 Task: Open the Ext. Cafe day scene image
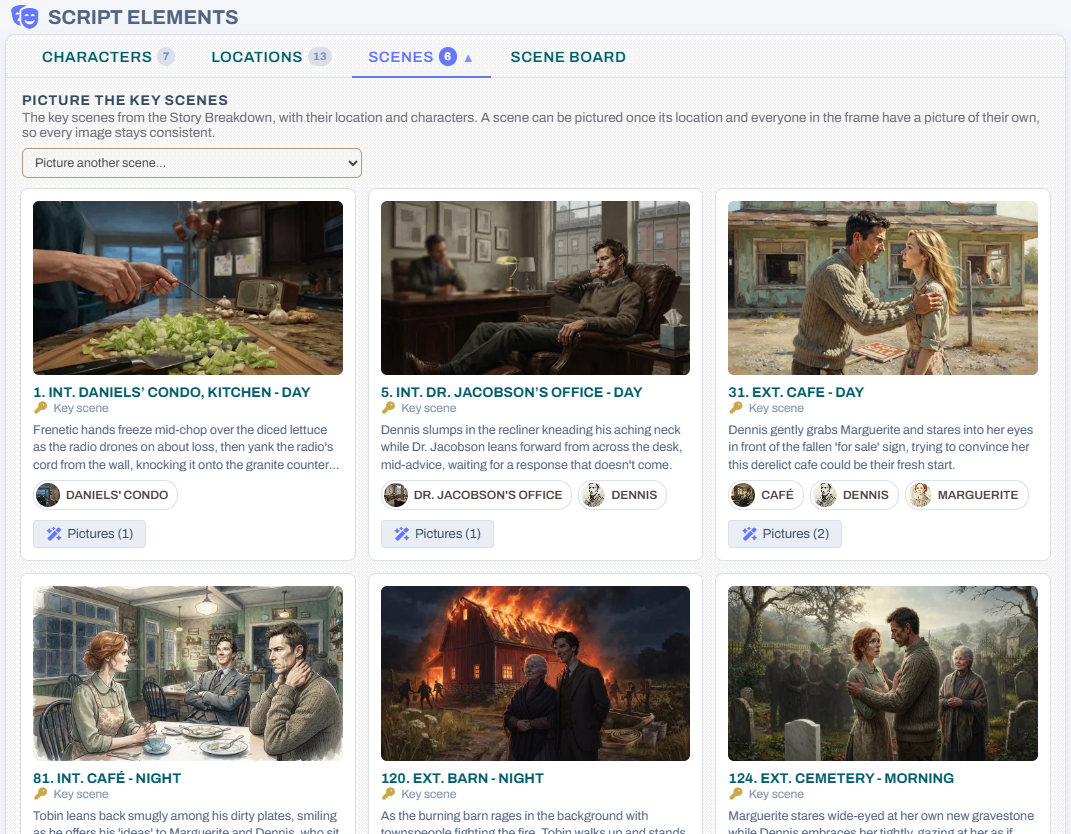(x=882, y=288)
